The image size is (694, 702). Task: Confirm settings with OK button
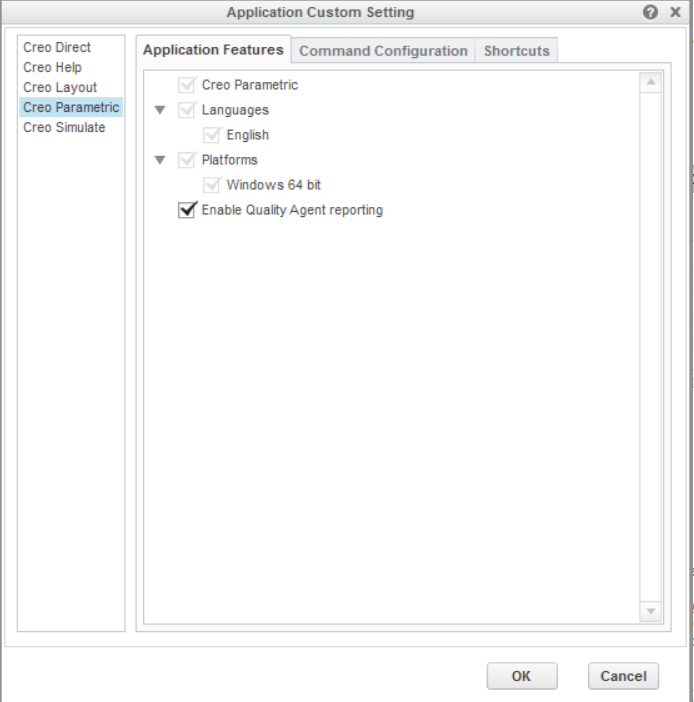[522, 676]
